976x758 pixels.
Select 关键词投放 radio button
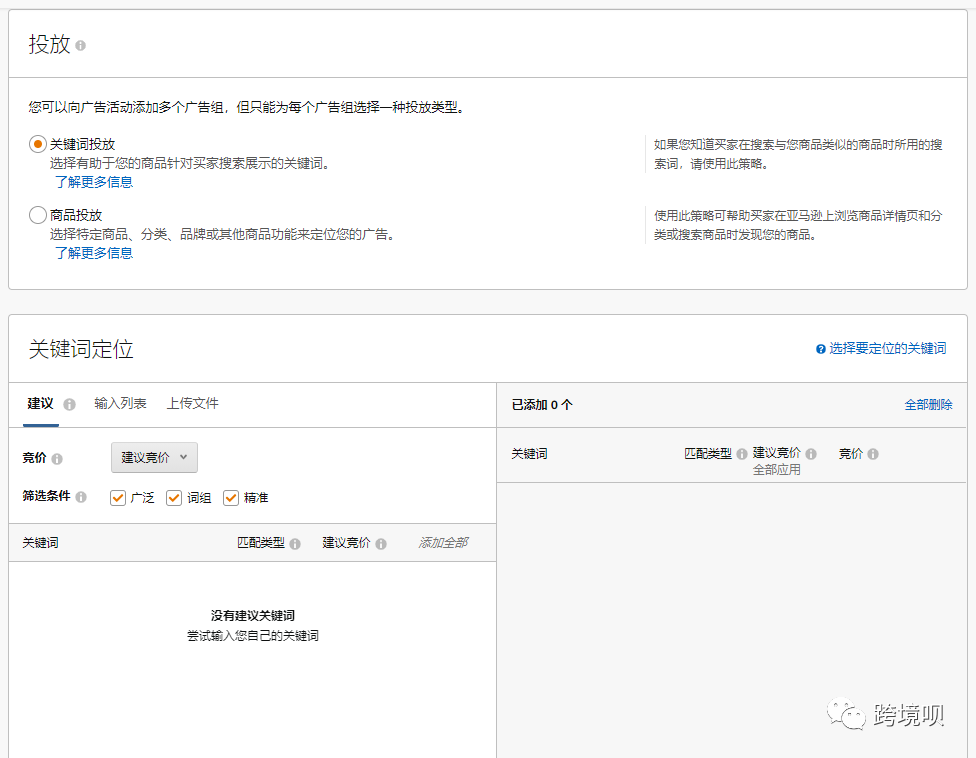click(x=38, y=144)
